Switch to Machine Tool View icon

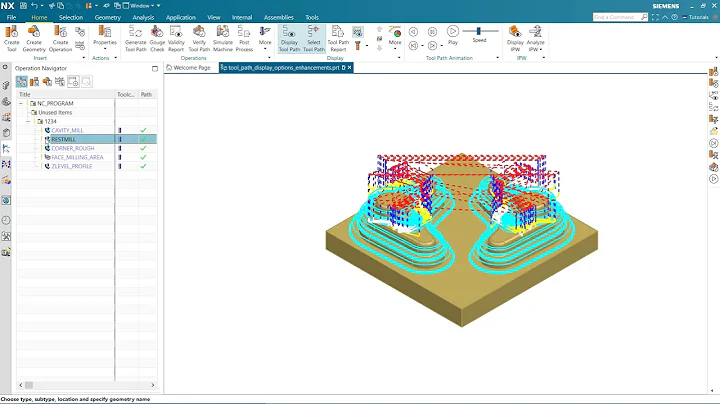(34, 82)
